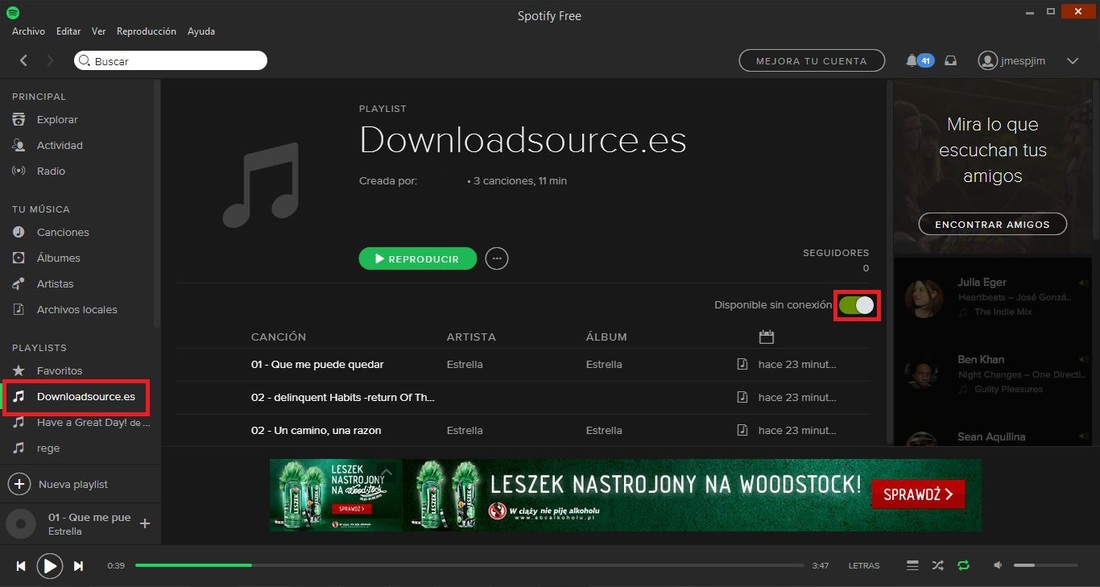Click artist Estrella in first song row
Image resolution: width=1100 pixels, height=587 pixels.
pos(464,365)
